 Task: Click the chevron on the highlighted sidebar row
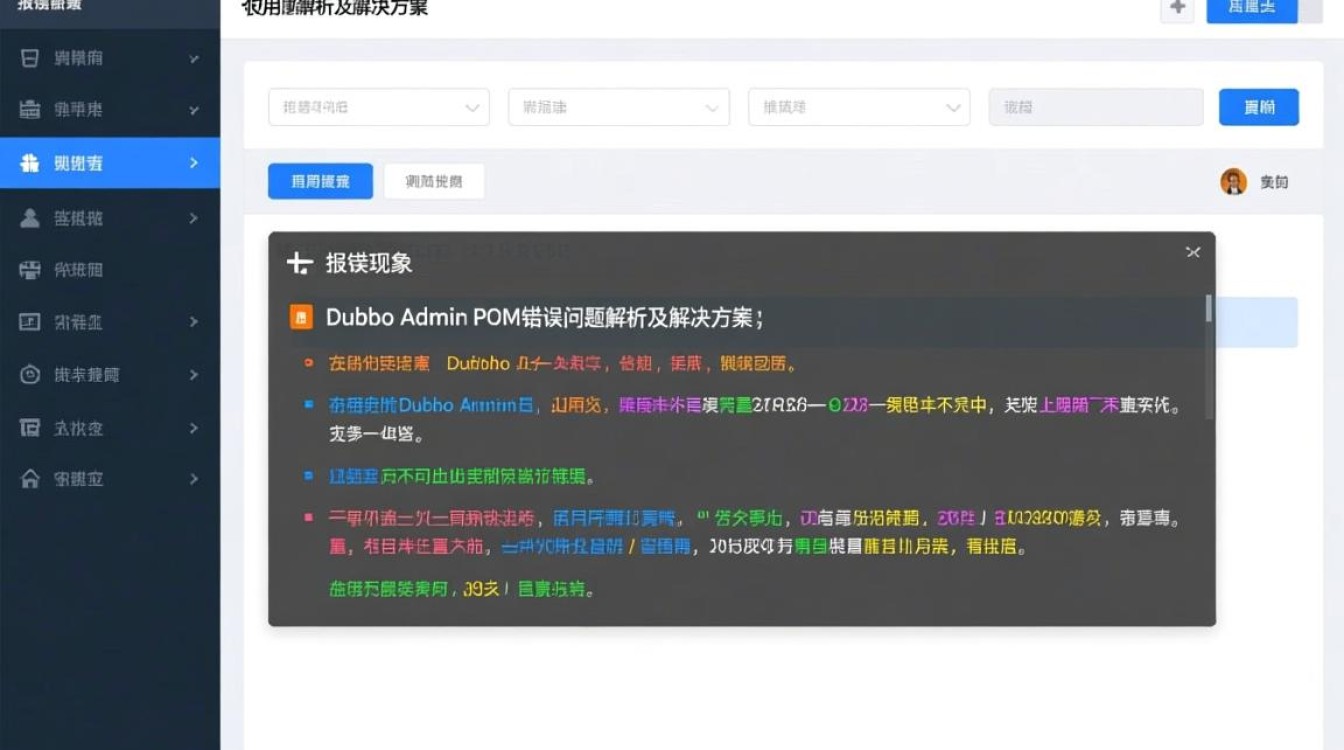(x=194, y=163)
